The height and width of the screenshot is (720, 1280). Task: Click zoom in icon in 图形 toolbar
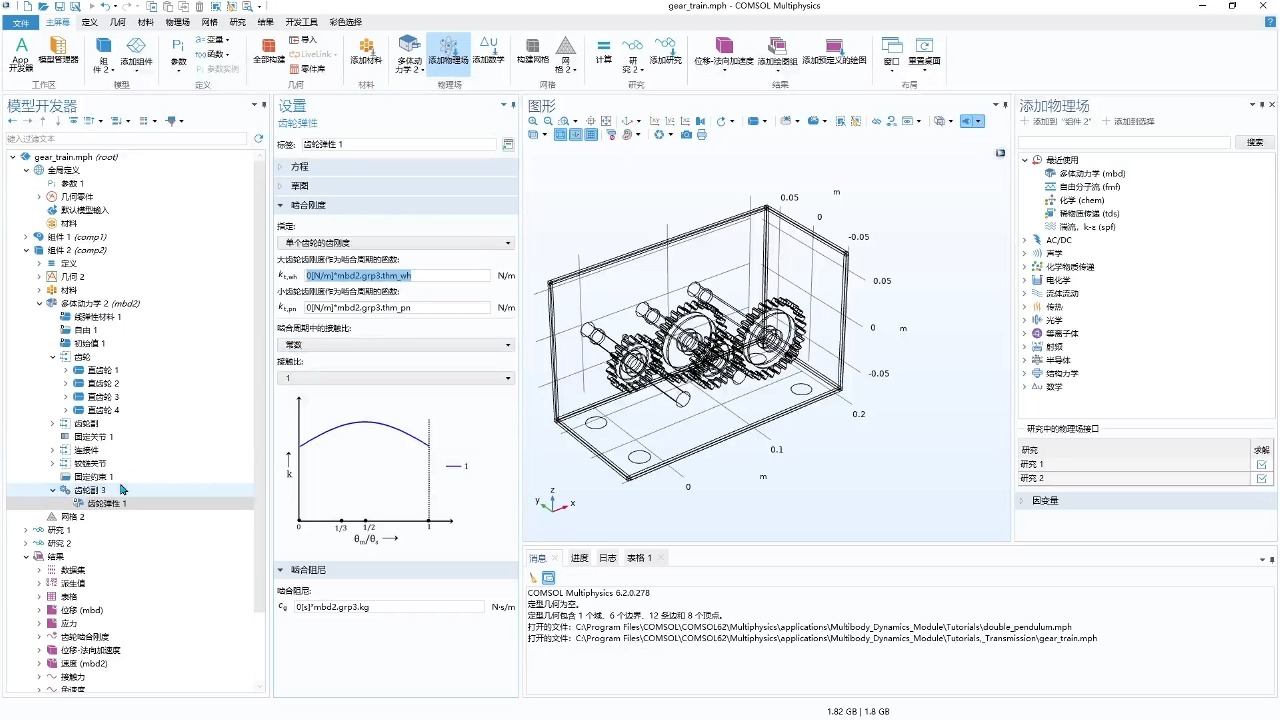click(x=533, y=121)
